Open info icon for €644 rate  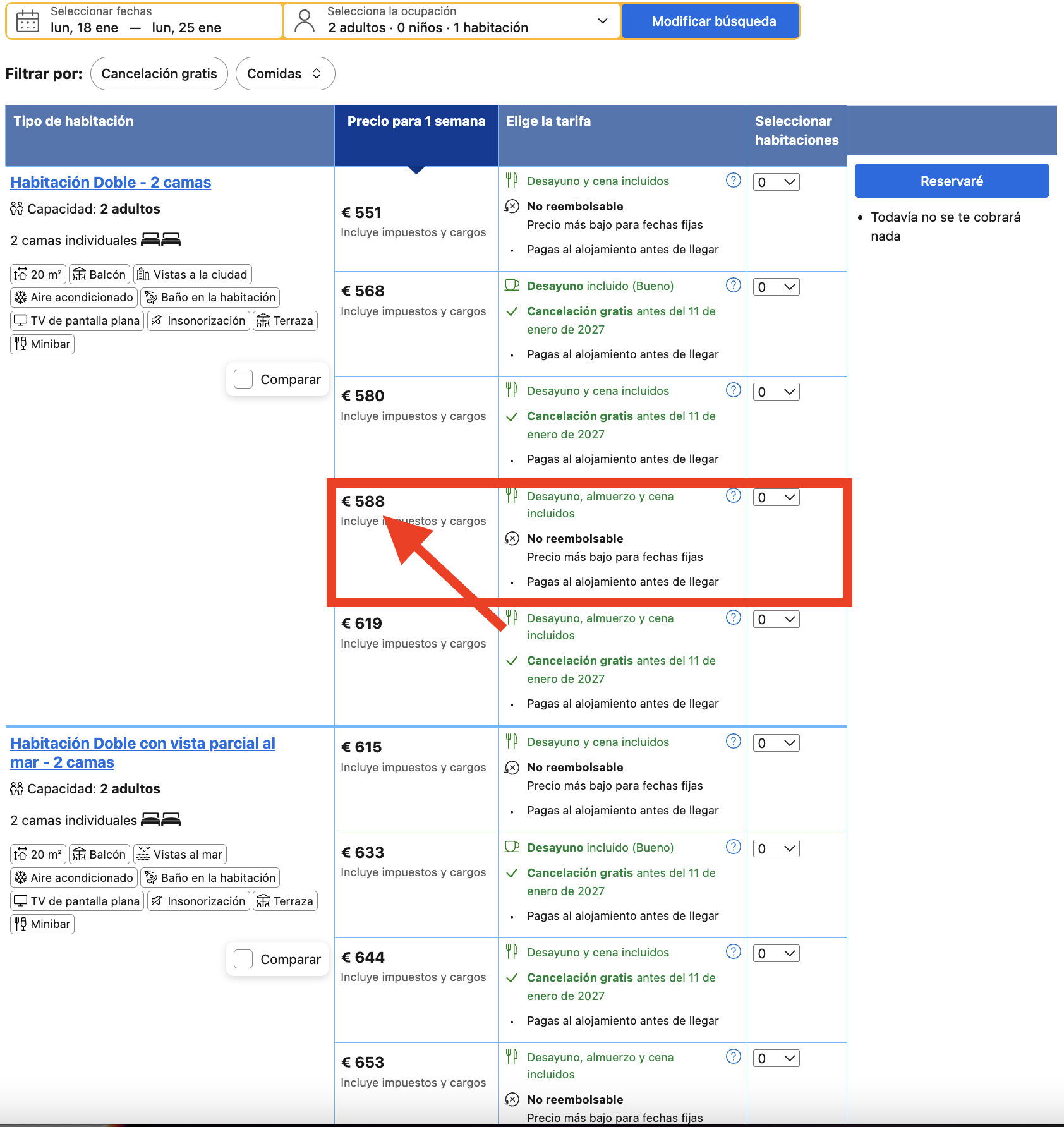[733, 951]
